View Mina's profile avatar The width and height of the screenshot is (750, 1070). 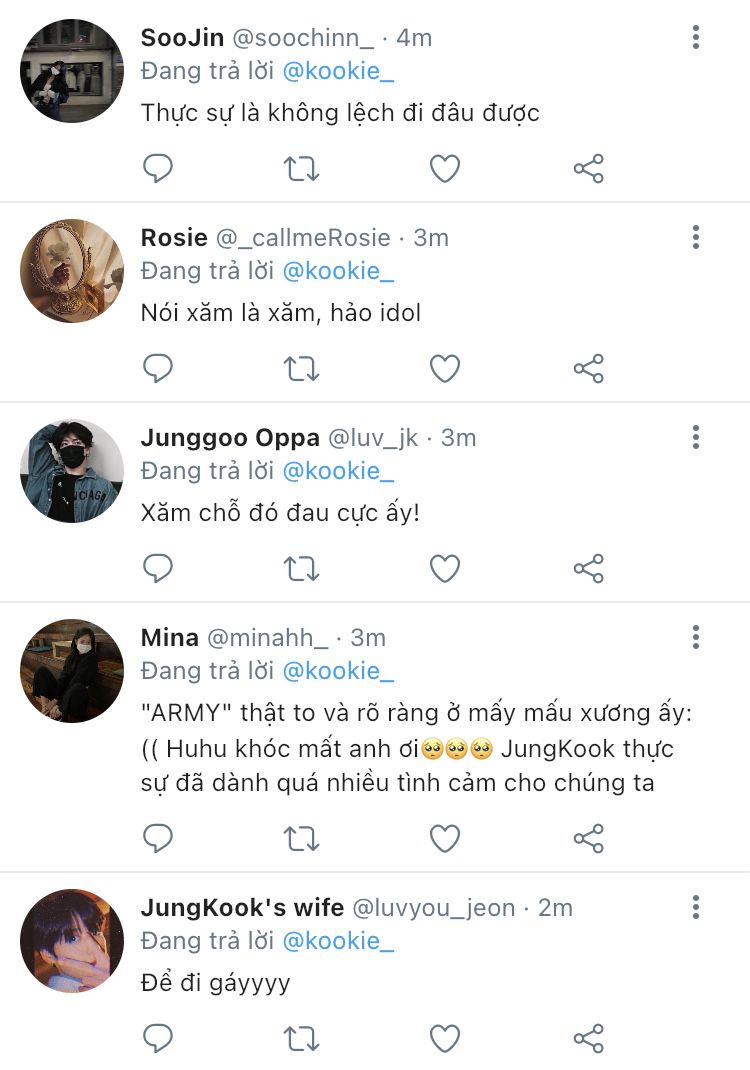[x=72, y=671]
